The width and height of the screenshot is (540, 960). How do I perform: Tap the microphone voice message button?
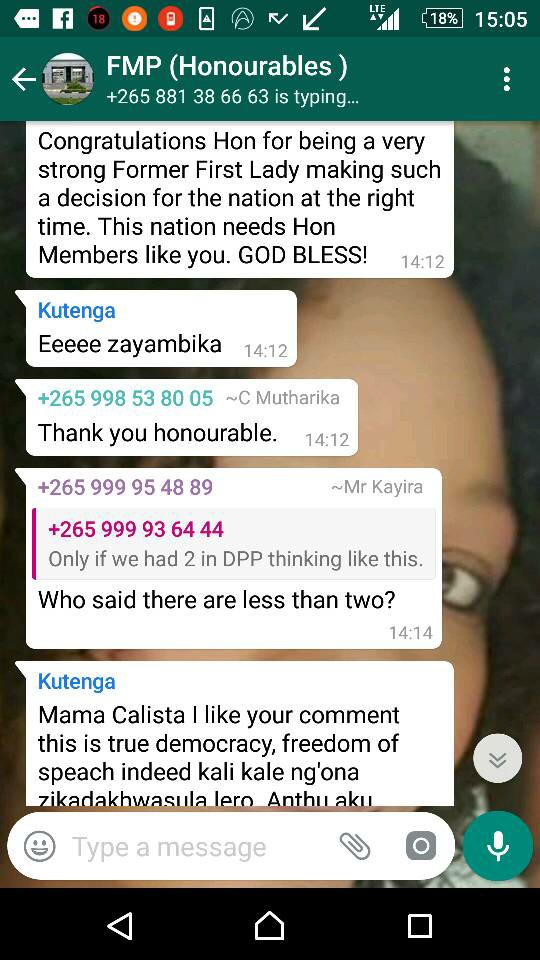pos(498,846)
